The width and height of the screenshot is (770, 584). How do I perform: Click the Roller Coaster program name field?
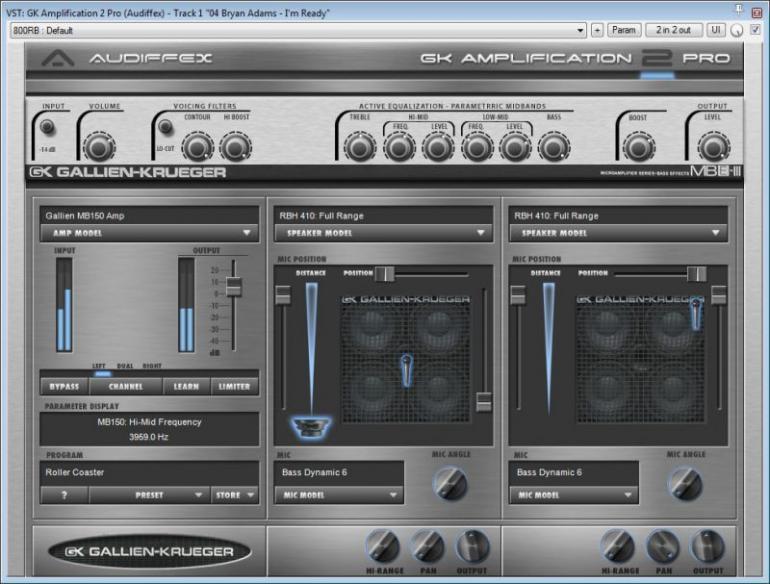point(149,473)
